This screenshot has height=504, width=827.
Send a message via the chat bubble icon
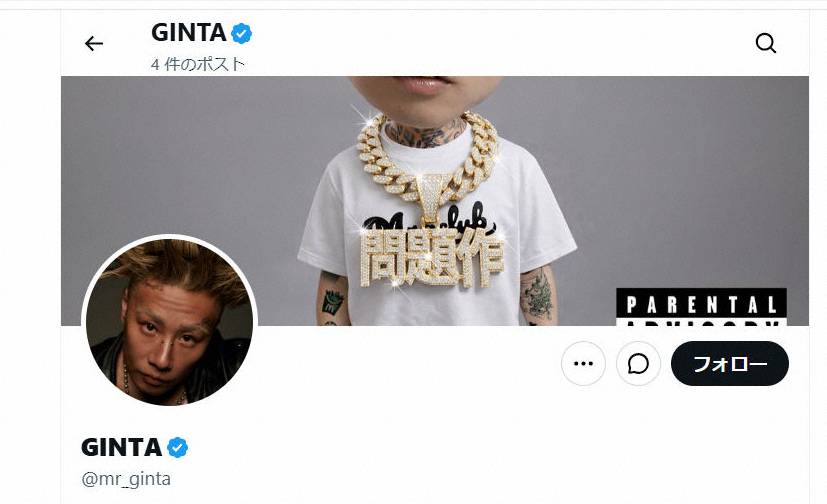coord(638,363)
